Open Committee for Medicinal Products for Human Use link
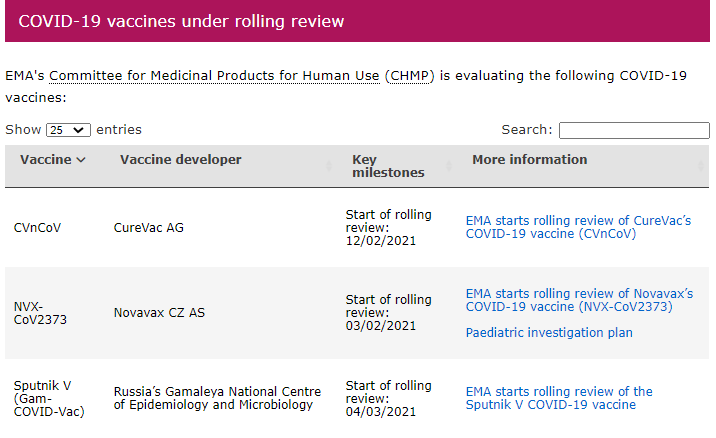This screenshot has height=438, width=716. pyautogui.click(x=215, y=76)
